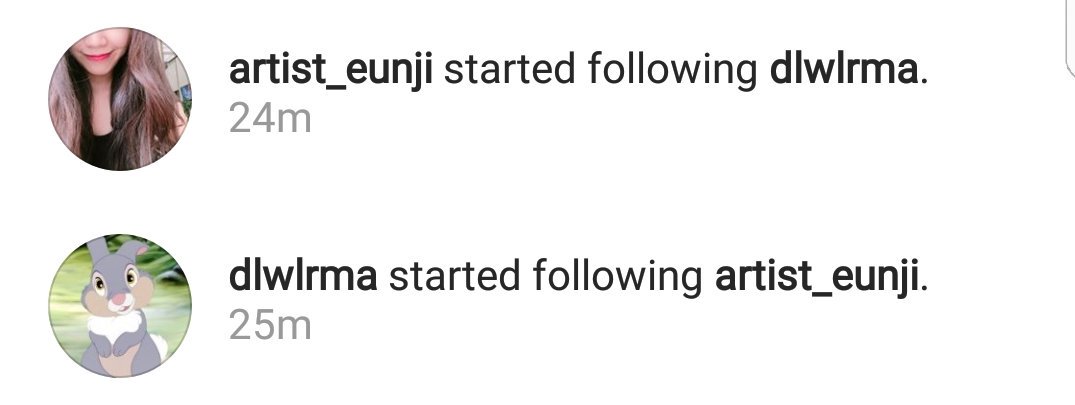Viewport: 1075px width, 405px height.
Task: Tap bold dlwlrma username starting the 25m activity
Action: tap(303, 275)
